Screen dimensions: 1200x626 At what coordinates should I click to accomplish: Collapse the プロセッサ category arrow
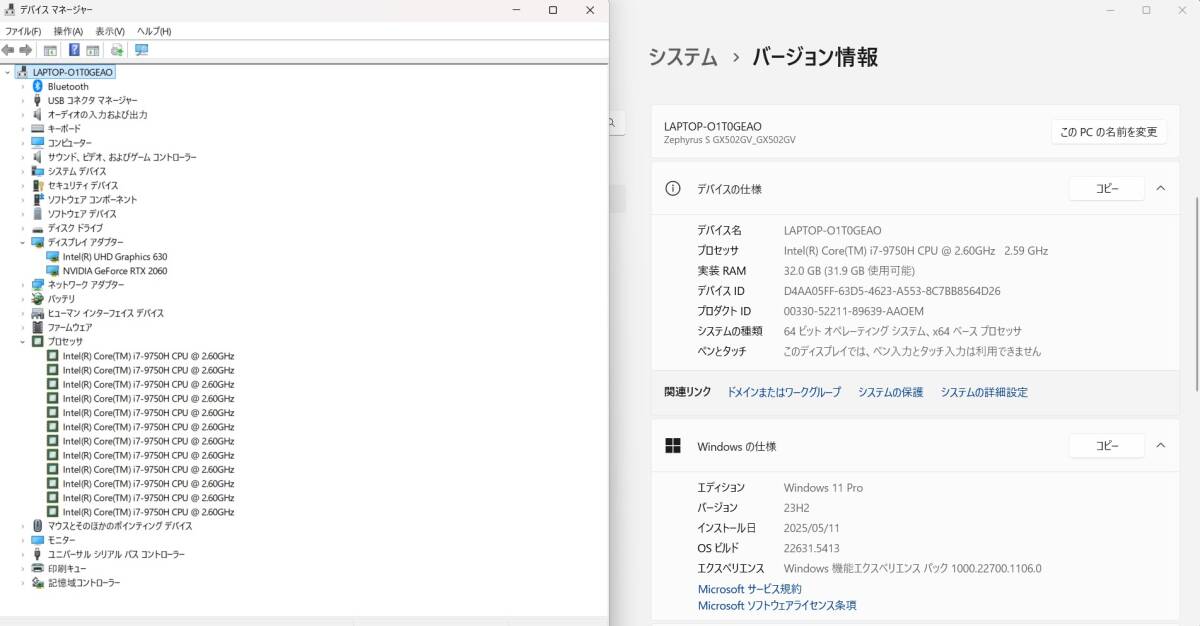23,341
